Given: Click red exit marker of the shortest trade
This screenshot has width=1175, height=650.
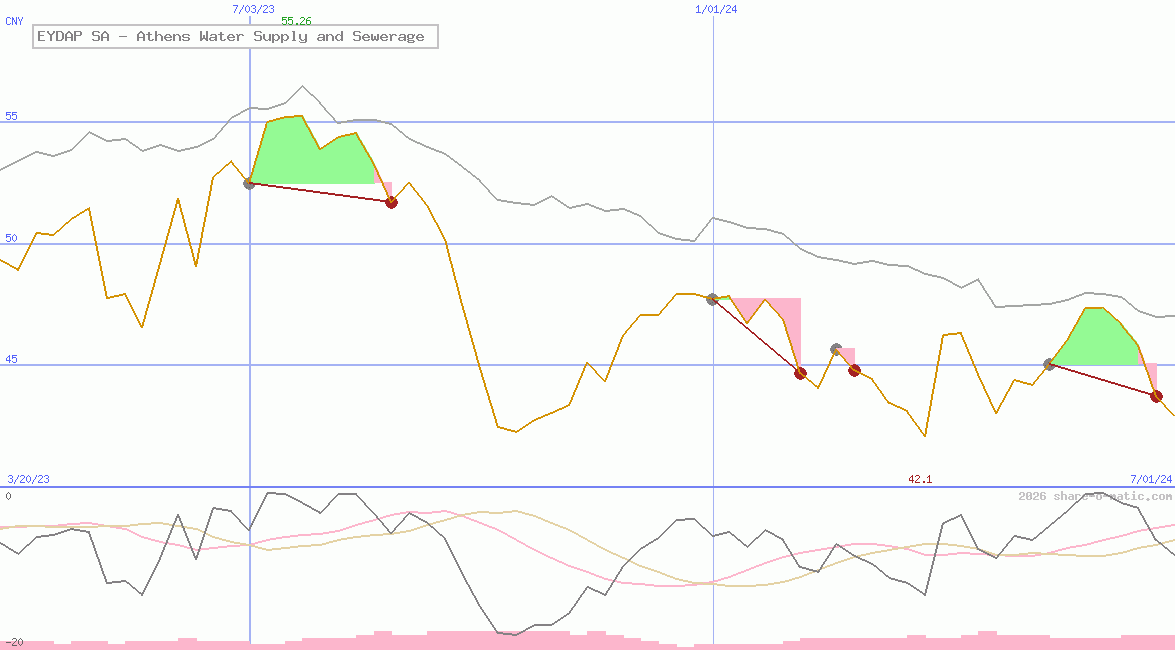Looking at the screenshot, I should click(854, 370).
